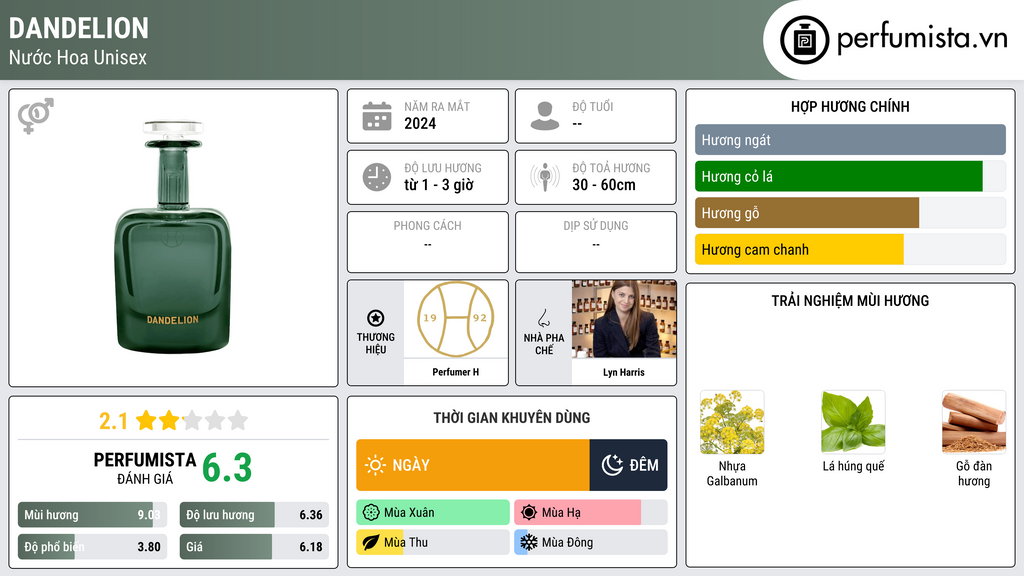Screen dimensions: 1024x576
Task: Click the Gỗ đàn hương note image
Action: coord(974,422)
